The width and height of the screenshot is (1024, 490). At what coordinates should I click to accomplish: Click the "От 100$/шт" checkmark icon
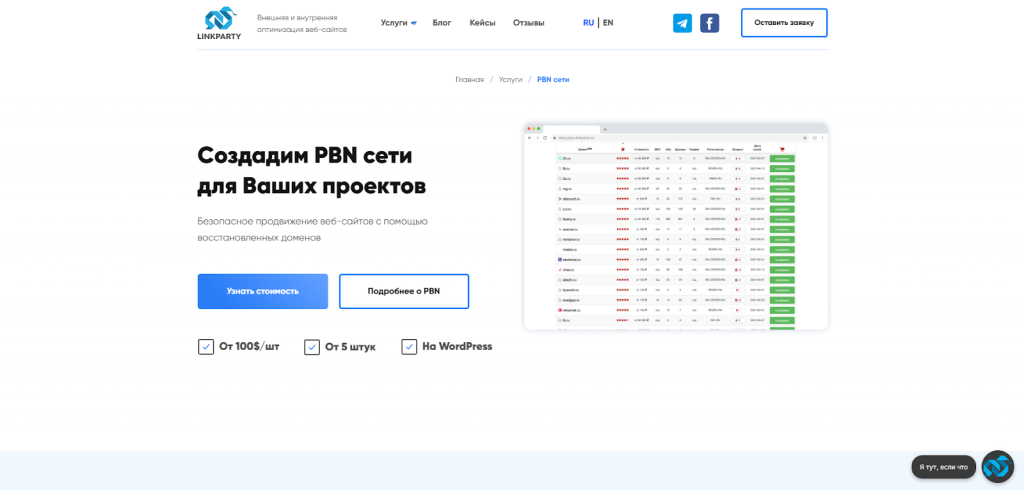[x=206, y=347]
